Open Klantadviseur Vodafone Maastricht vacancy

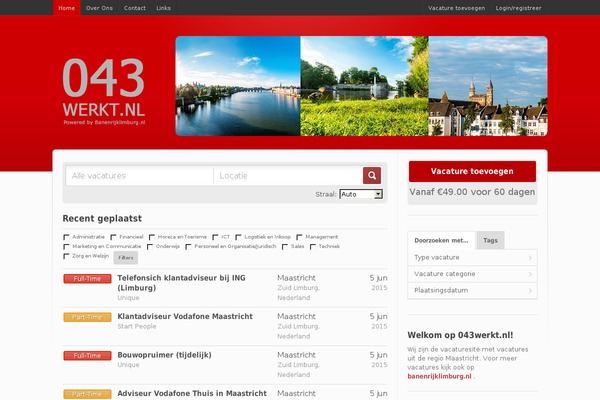point(185,317)
